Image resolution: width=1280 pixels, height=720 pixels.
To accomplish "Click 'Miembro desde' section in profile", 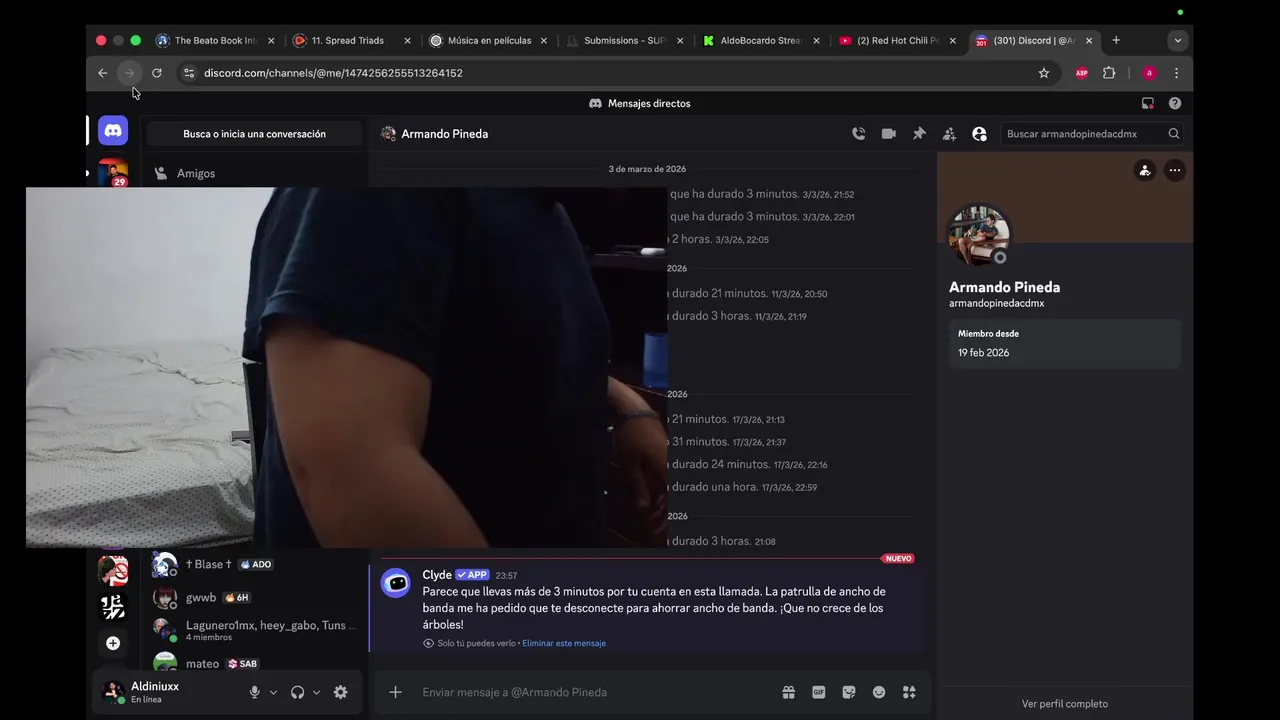I will (1065, 343).
